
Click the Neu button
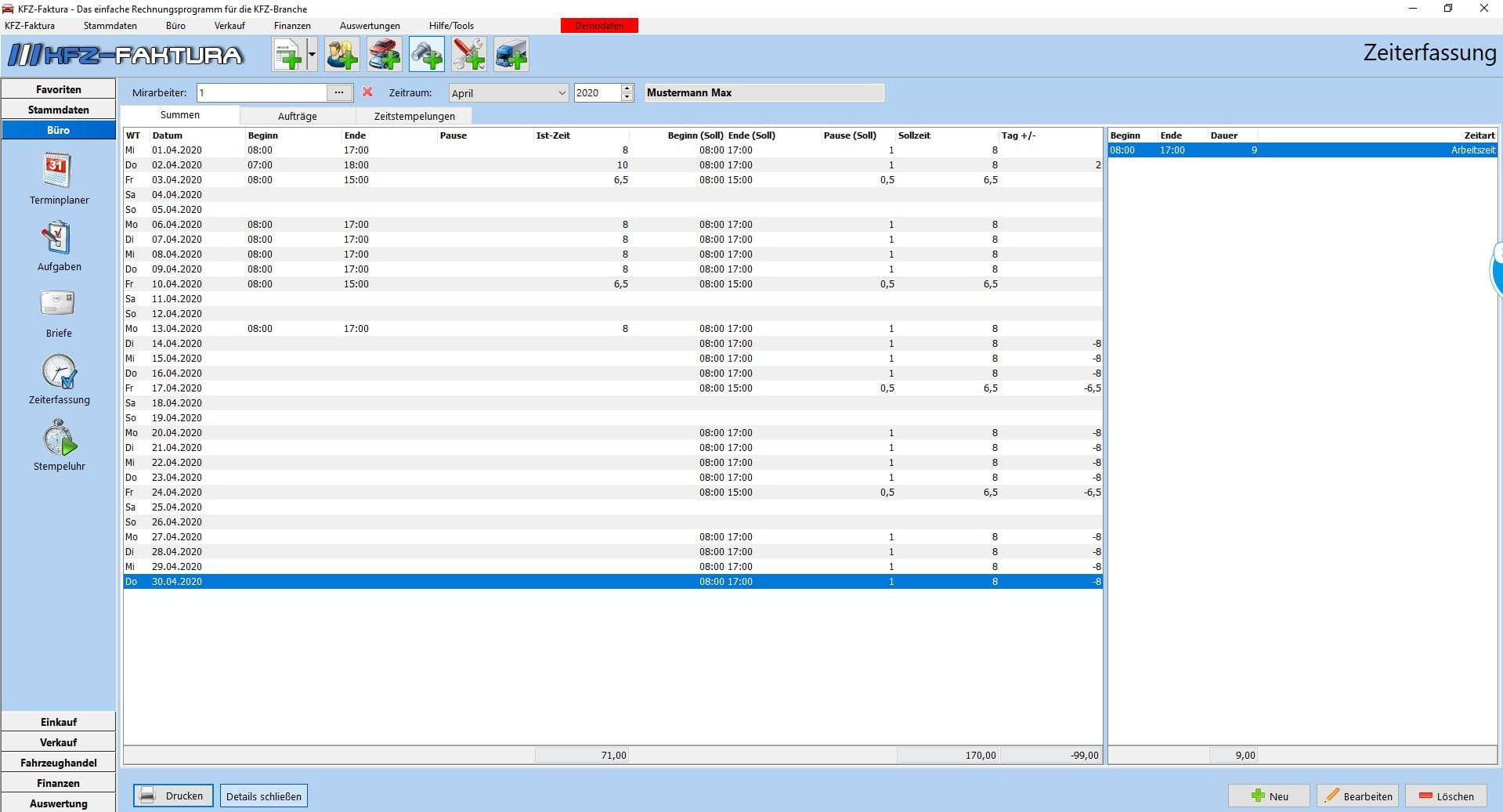click(x=1269, y=796)
